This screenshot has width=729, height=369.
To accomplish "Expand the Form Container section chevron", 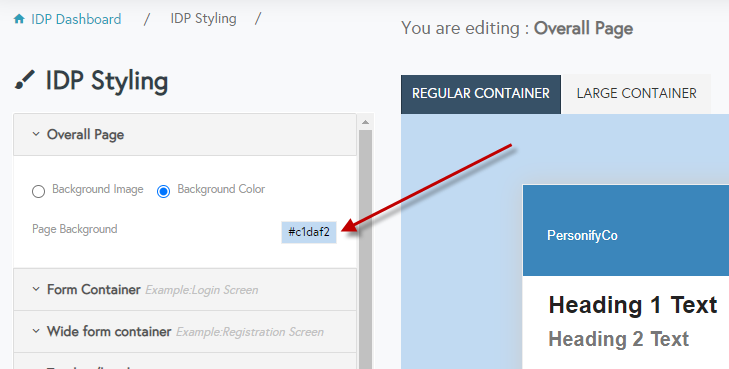I will pyautogui.click(x=36, y=289).
